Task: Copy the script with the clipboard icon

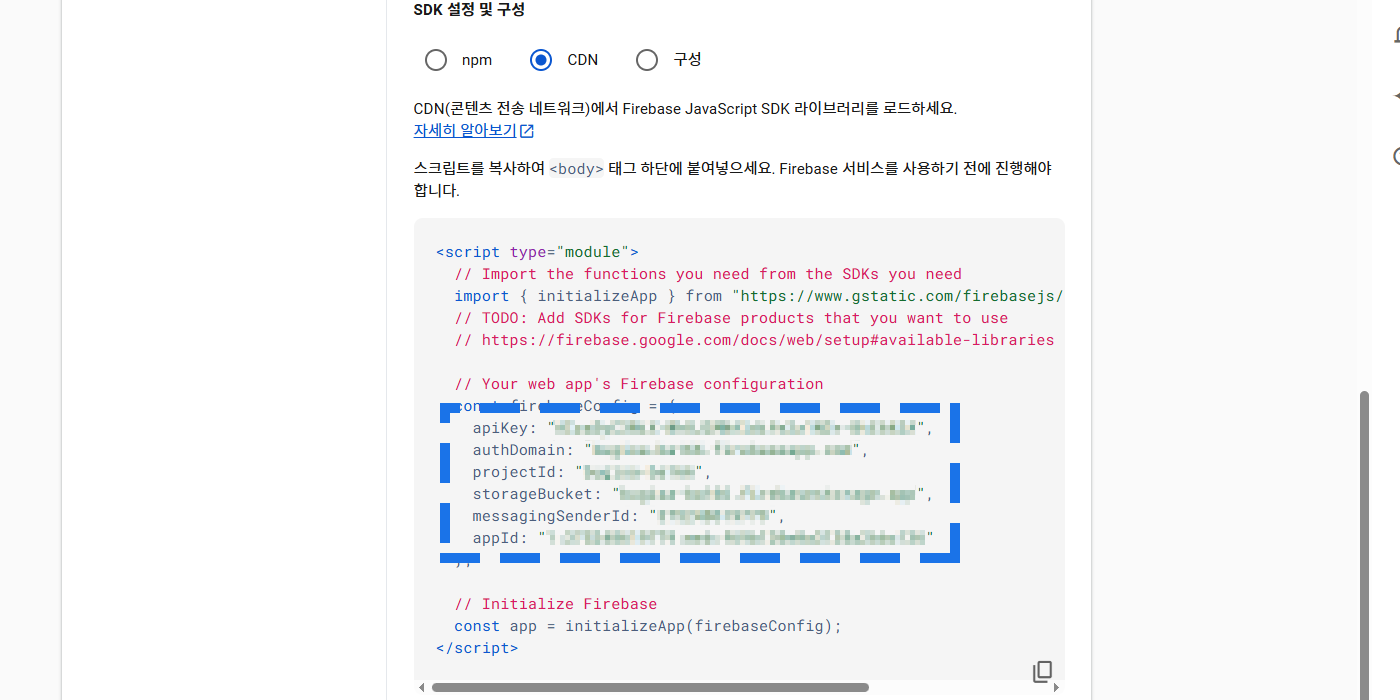Action: pyautogui.click(x=1042, y=671)
